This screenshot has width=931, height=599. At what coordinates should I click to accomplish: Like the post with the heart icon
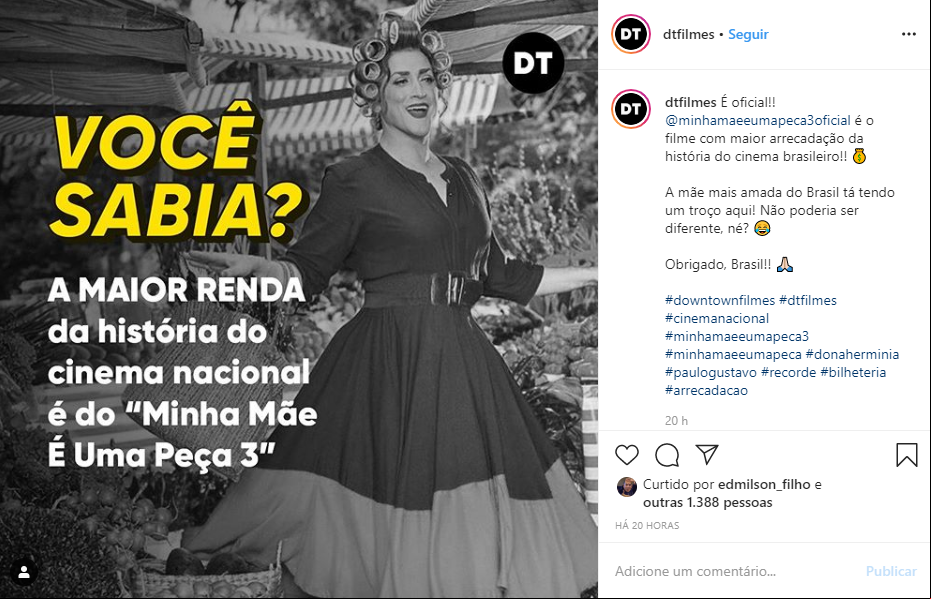[x=626, y=455]
